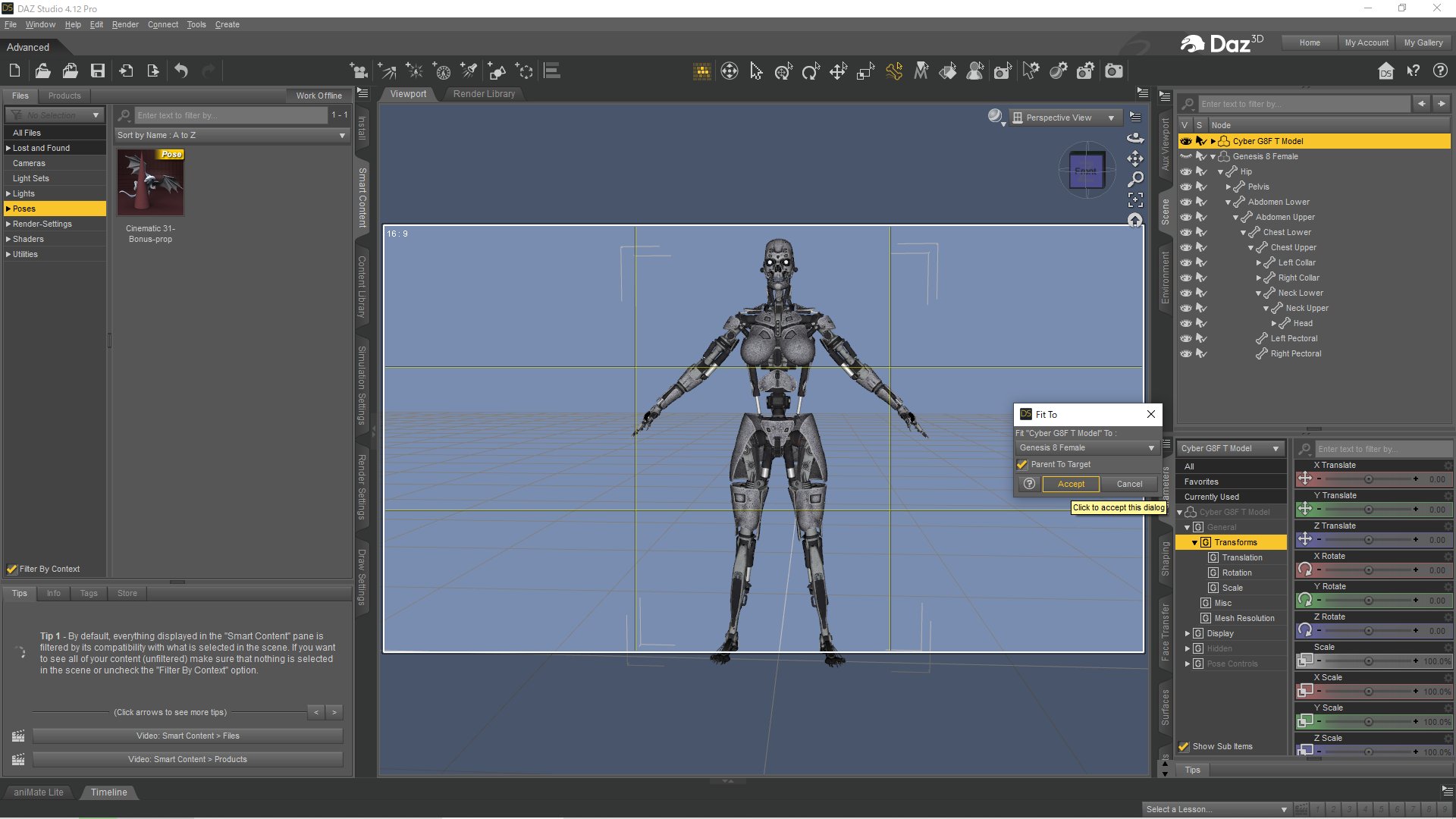Image resolution: width=1456 pixels, height=819 pixels.
Task: Save the scene using floppy disk icon
Action: [x=98, y=71]
